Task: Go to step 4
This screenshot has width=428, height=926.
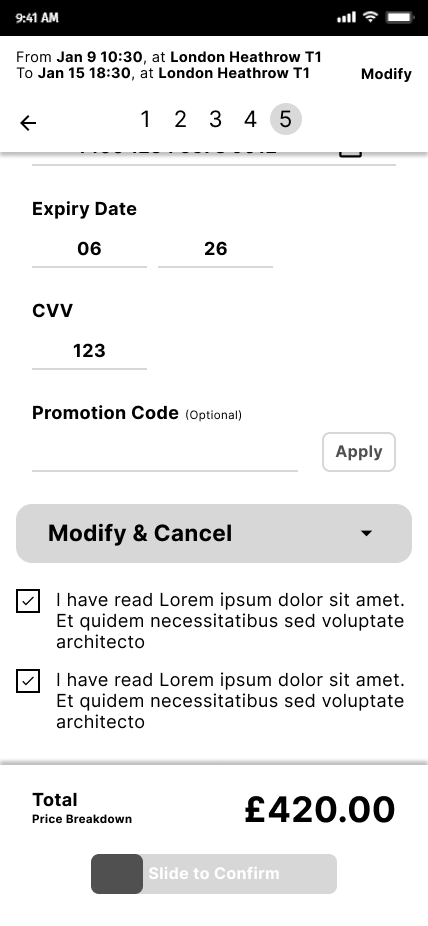Action: 250,119
